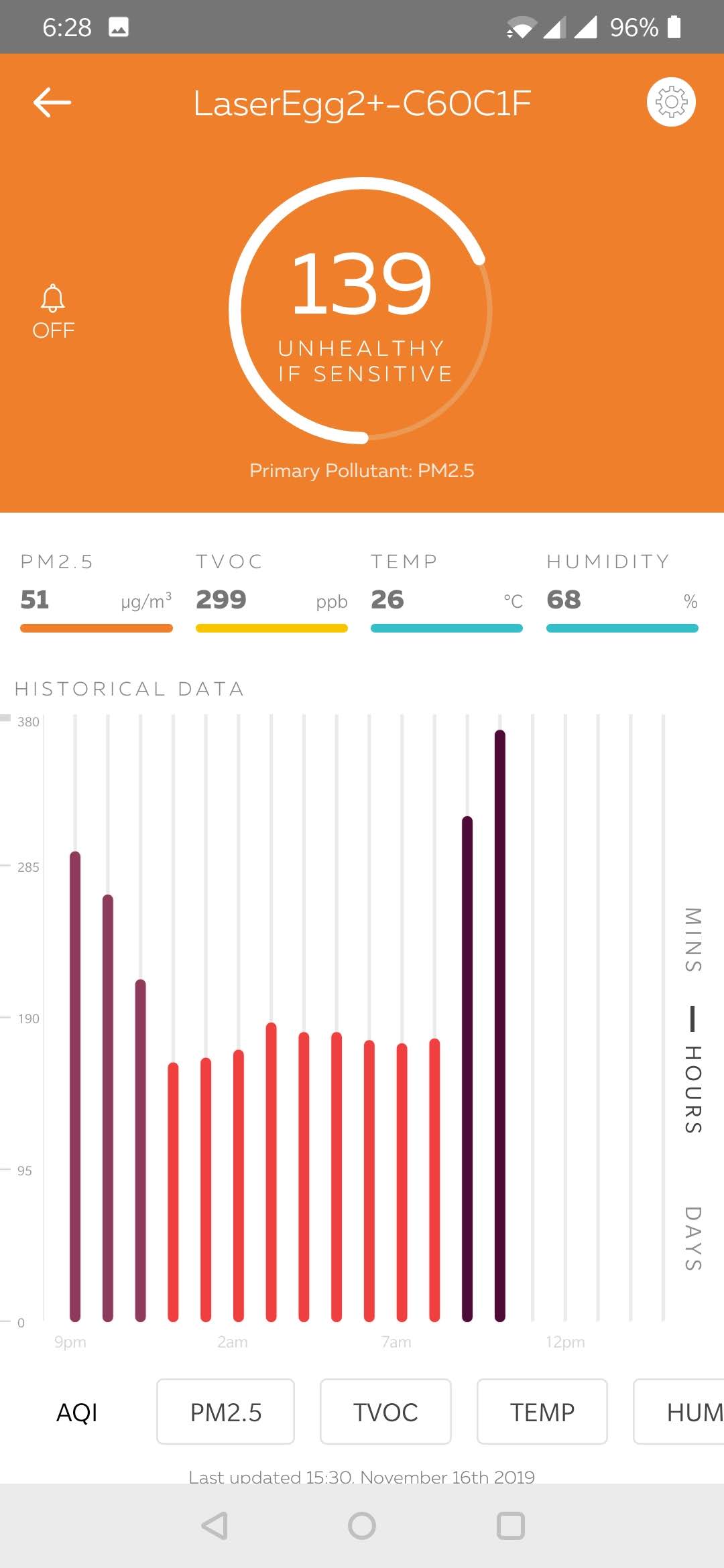Viewport: 724px width, 1568px height.
Task: Select the HOURS time range
Action: 692,1089
